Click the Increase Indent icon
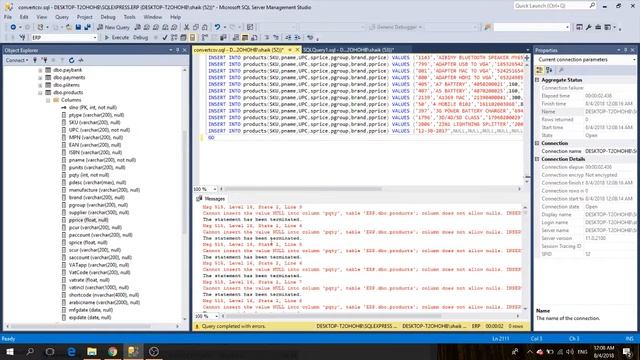 (x=298, y=38)
